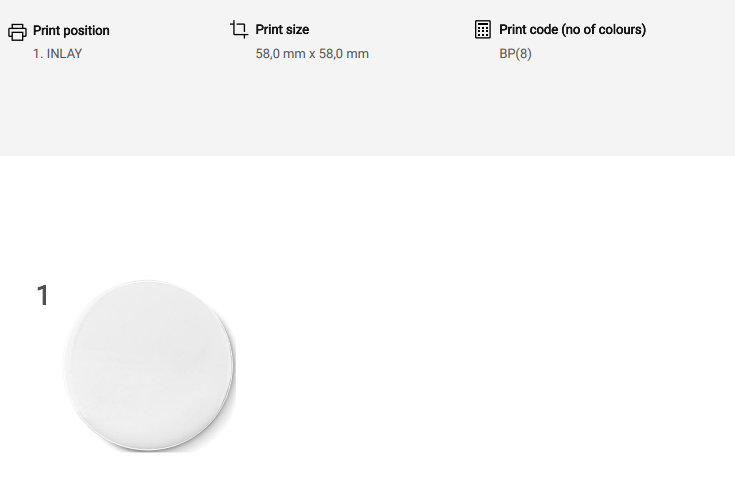Click the word INLAY

pos(65,54)
